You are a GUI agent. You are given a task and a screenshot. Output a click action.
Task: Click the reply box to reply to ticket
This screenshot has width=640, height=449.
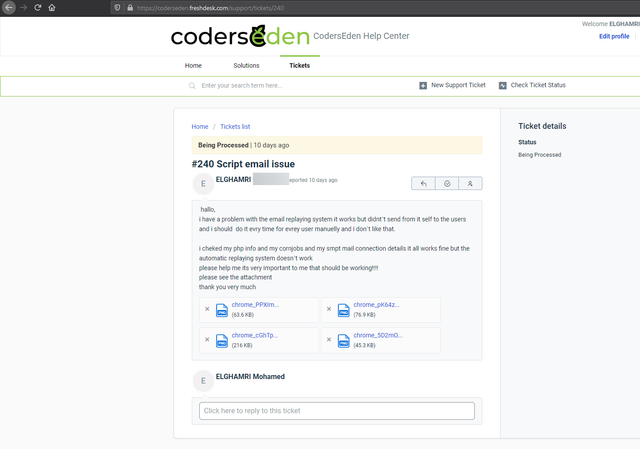(337, 411)
